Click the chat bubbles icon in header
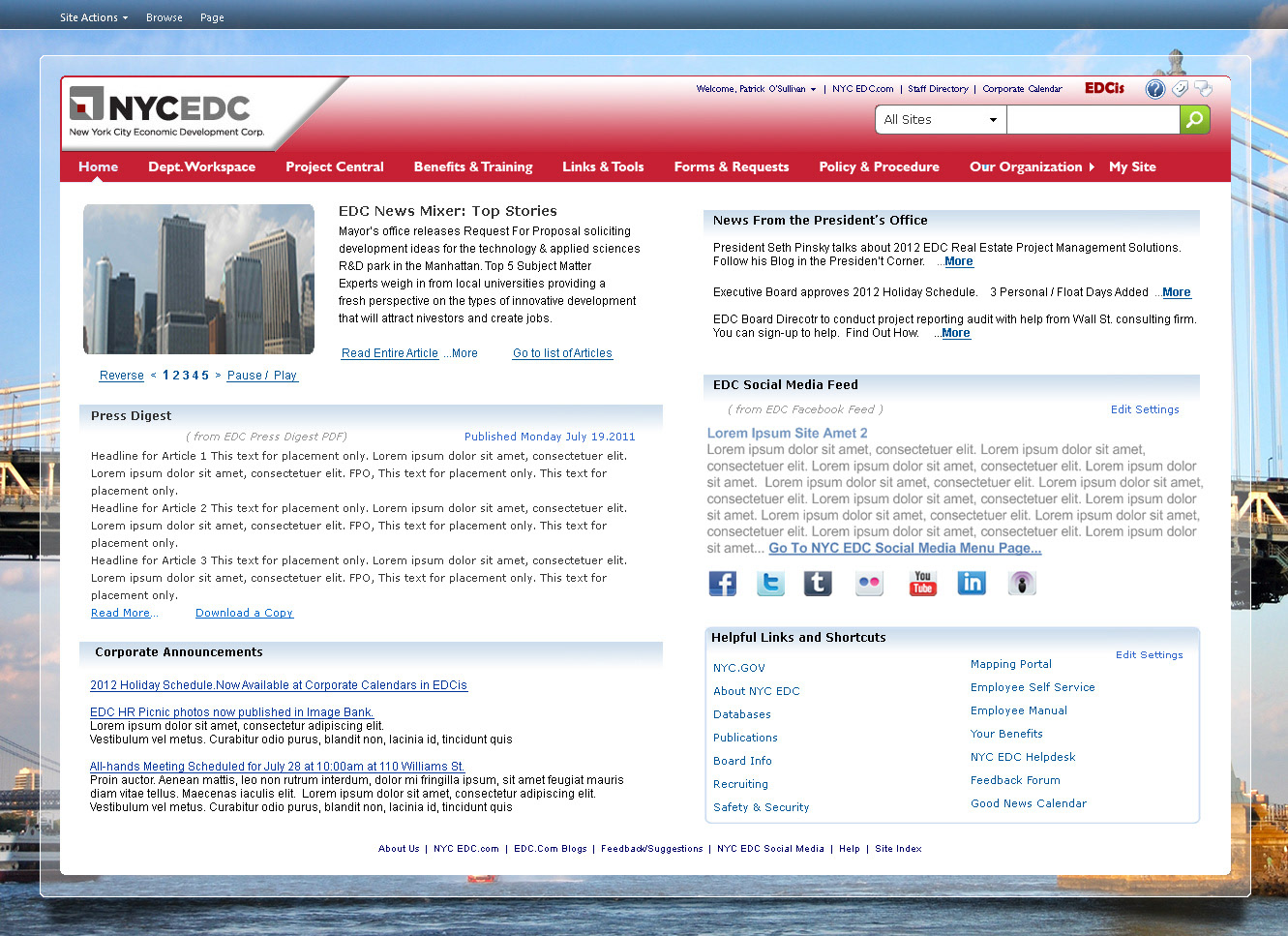 click(1203, 89)
